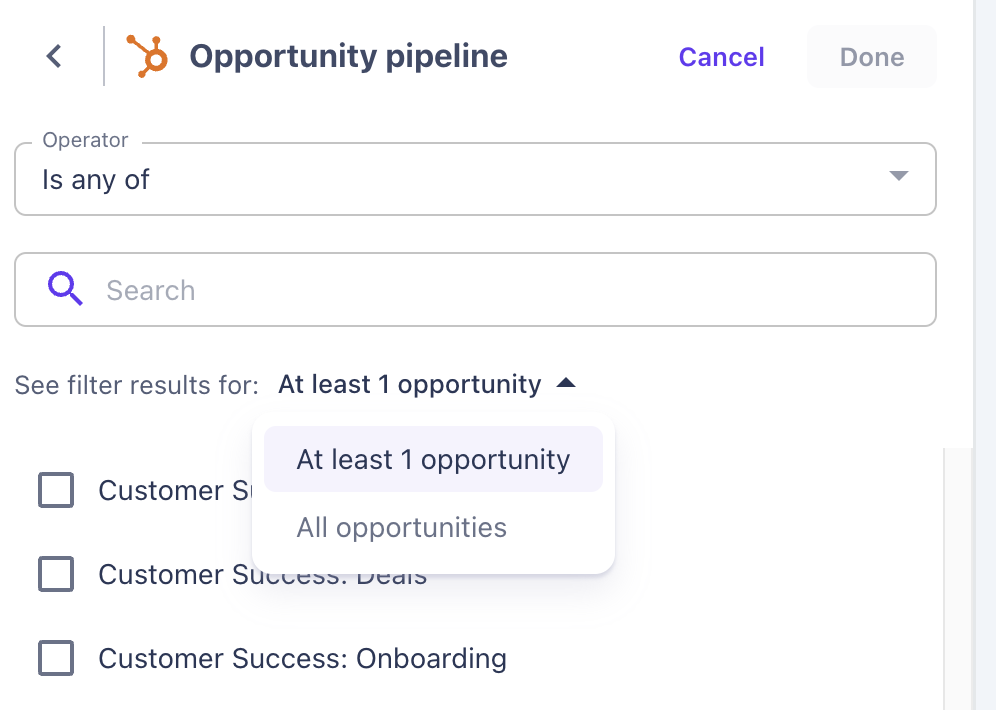Viewport: 996px width, 710px height.
Task: Focus the Search input field
Action: tap(500, 290)
